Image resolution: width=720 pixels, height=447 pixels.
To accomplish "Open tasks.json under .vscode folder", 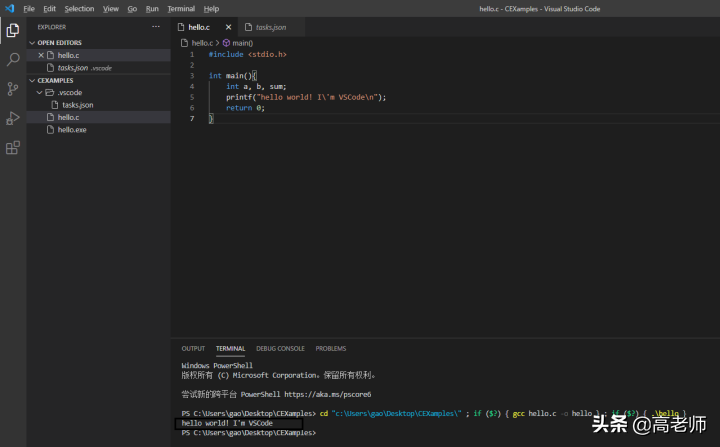I will tap(99, 105).
